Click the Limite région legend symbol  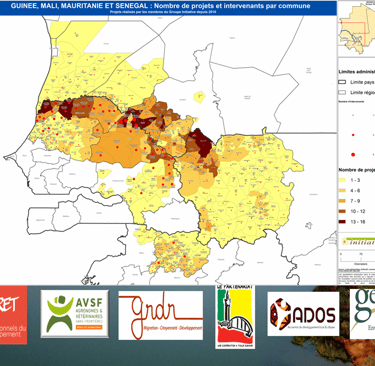[342, 92]
